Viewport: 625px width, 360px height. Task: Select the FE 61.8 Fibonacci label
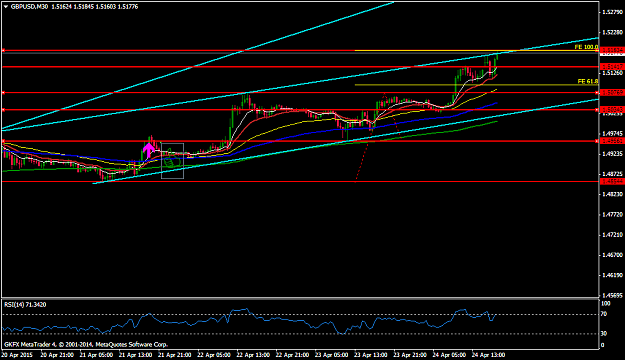(588, 81)
